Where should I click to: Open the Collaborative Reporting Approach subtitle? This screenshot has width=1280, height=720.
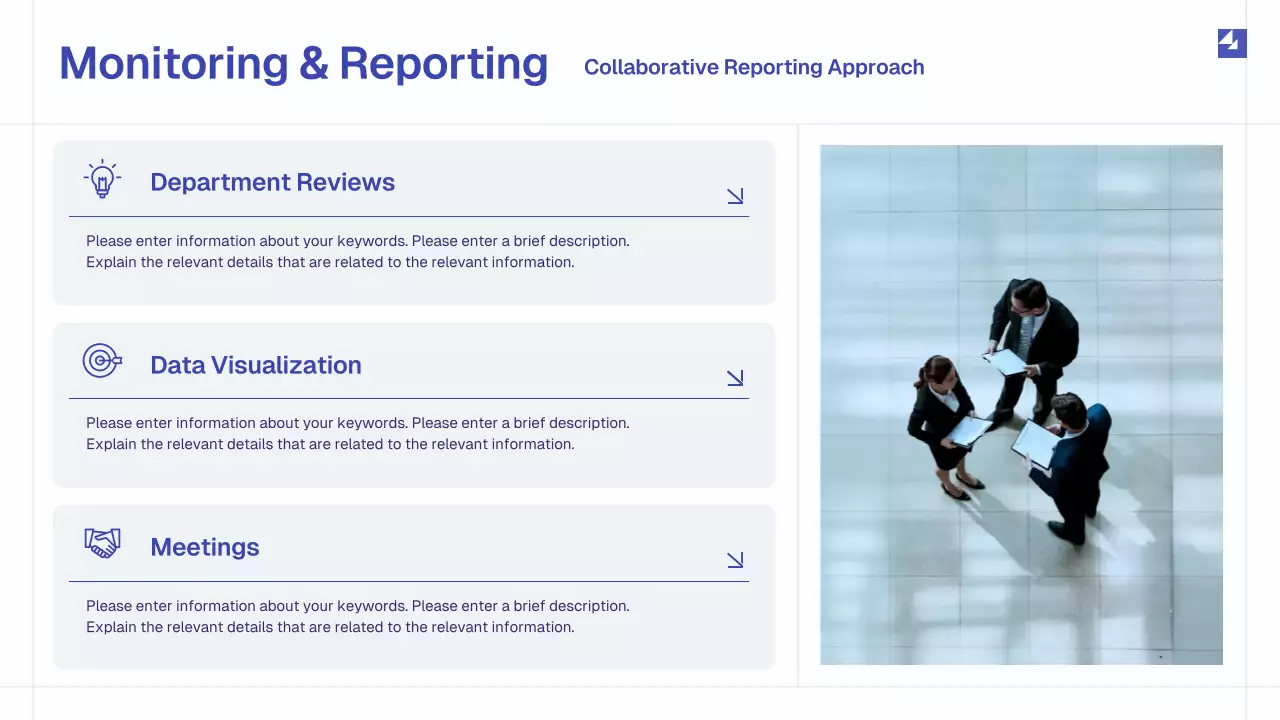[x=754, y=67]
